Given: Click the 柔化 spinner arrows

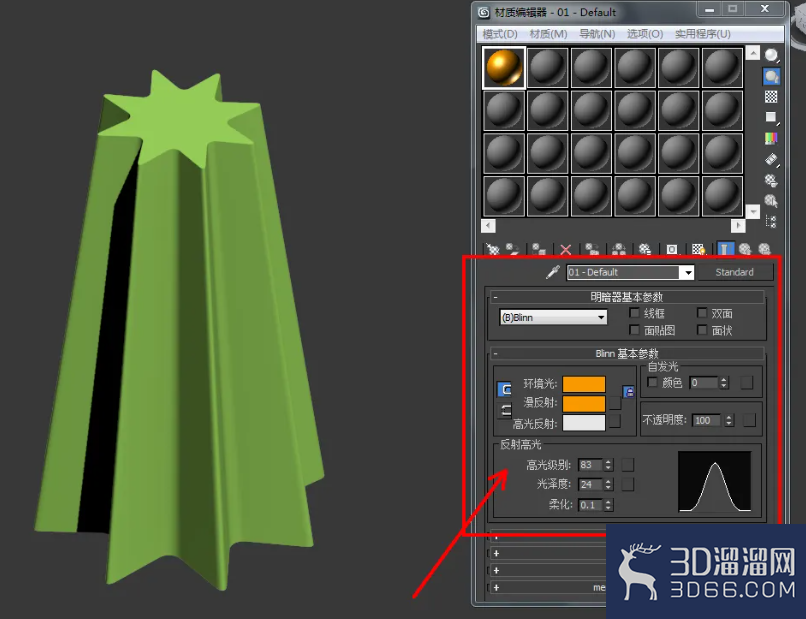Looking at the screenshot, I should 609,505.
